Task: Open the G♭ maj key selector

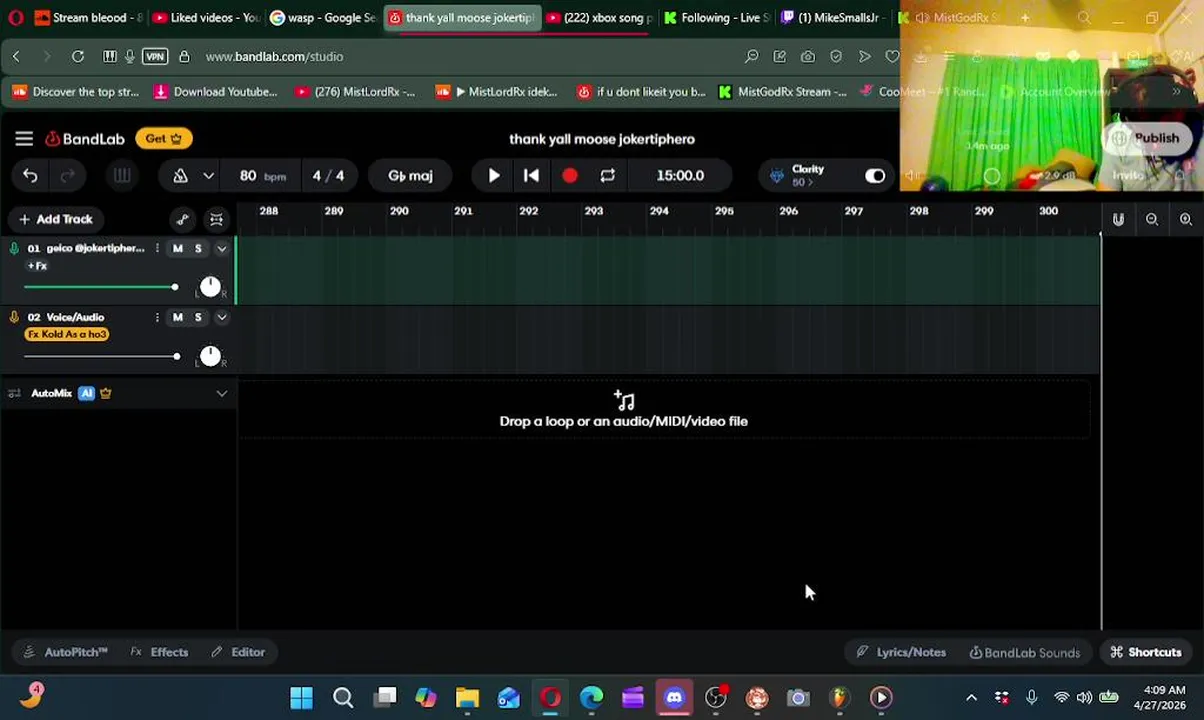Action: pyautogui.click(x=410, y=176)
